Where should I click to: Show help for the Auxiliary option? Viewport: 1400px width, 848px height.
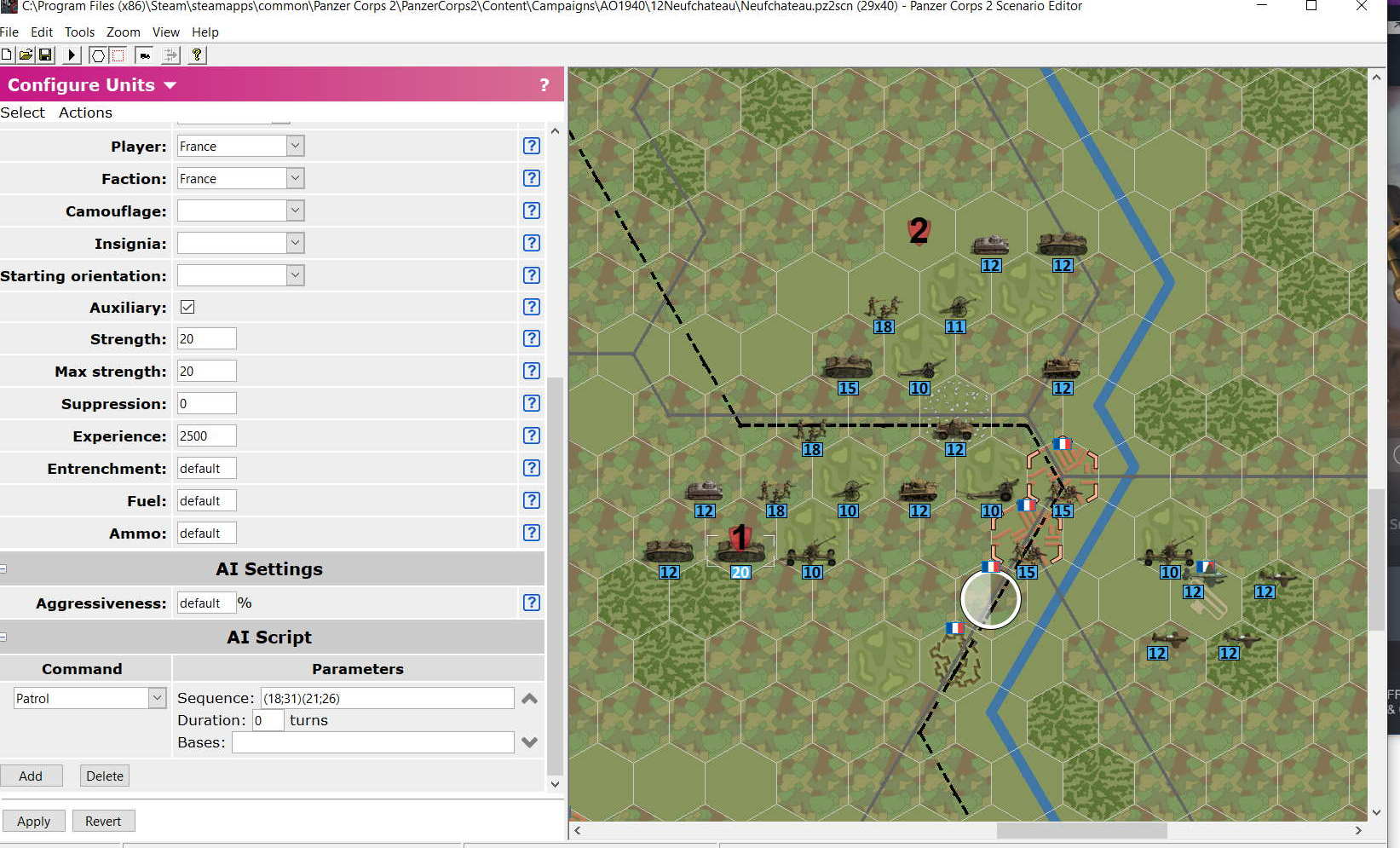pyautogui.click(x=532, y=307)
